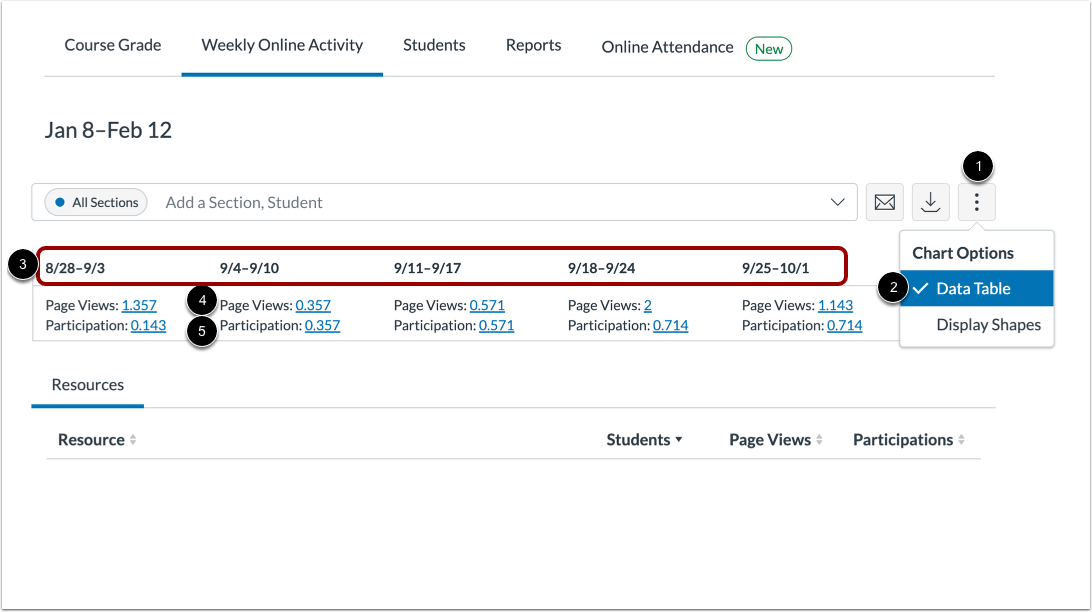Sort by the Page Views column arrows

[x=818, y=439]
